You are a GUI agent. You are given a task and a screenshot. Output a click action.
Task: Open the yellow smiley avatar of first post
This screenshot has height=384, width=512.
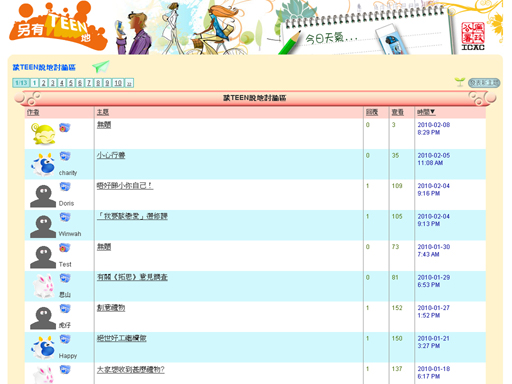[x=43, y=134]
